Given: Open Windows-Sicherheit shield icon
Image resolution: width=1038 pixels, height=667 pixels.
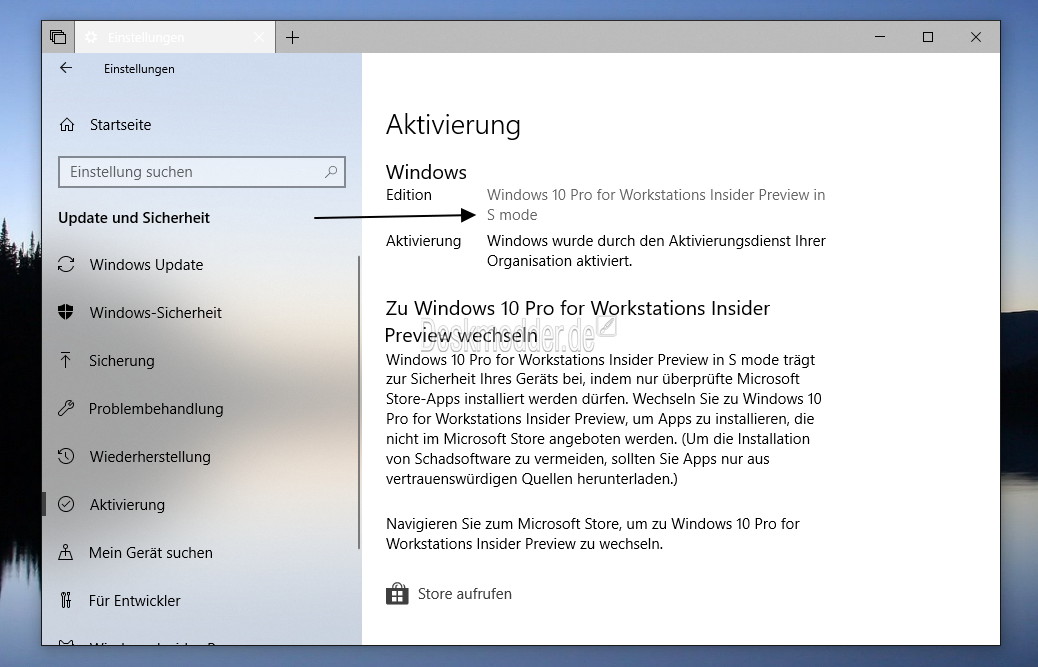Looking at the screenshot, I should [66, 312].
